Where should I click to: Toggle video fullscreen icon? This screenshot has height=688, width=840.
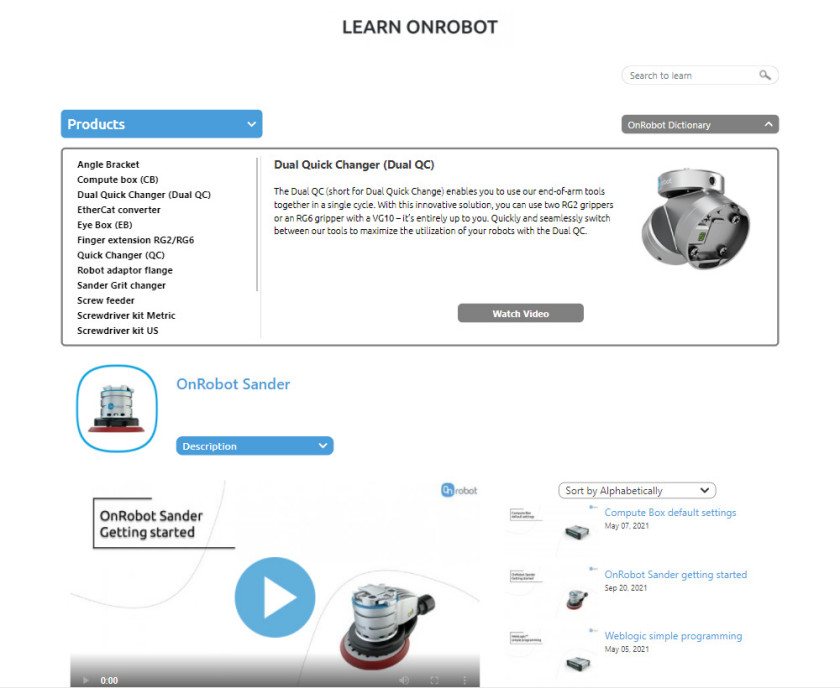click(434, 680)
